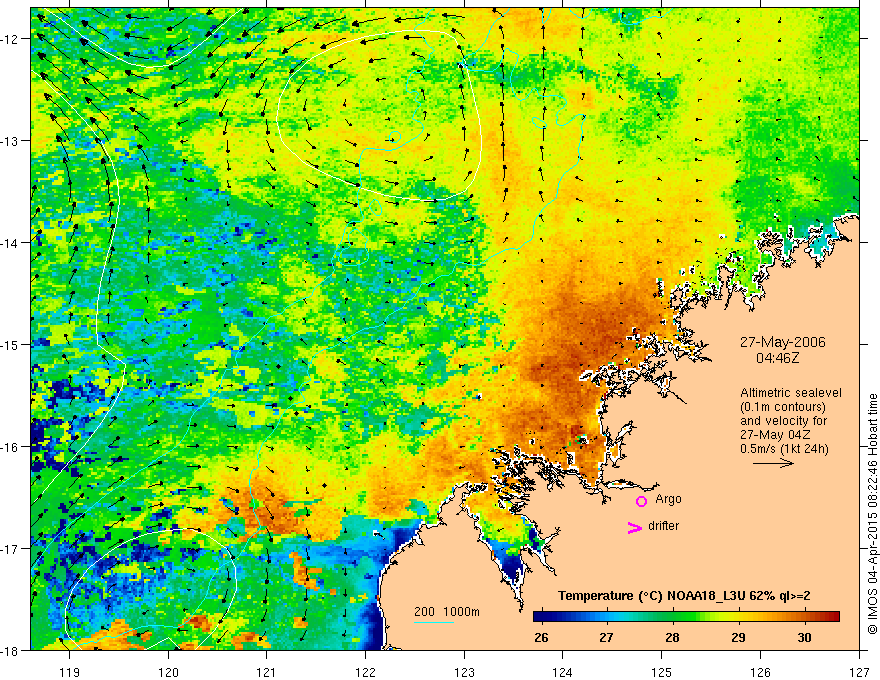Viewport: 880px width, 680px height.
Task: Click colour bar tick label 29
Action: click(738, 638)
